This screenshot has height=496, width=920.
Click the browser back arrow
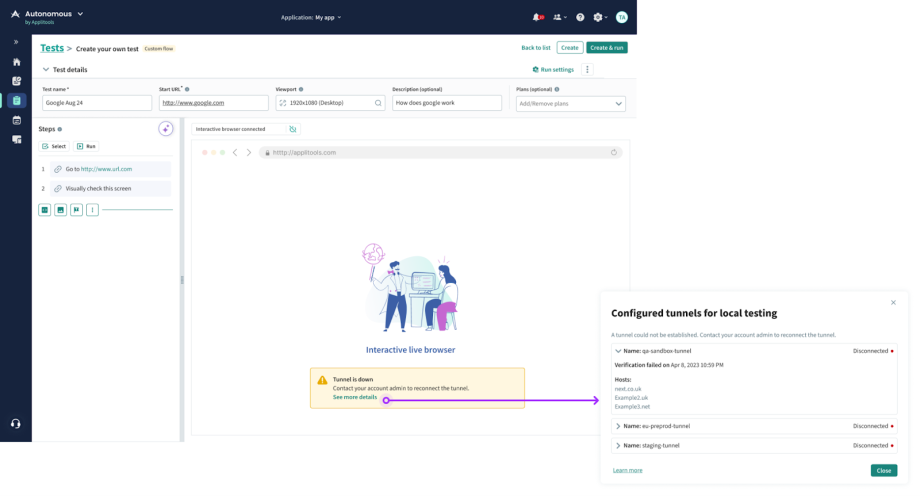click(235, 153)
